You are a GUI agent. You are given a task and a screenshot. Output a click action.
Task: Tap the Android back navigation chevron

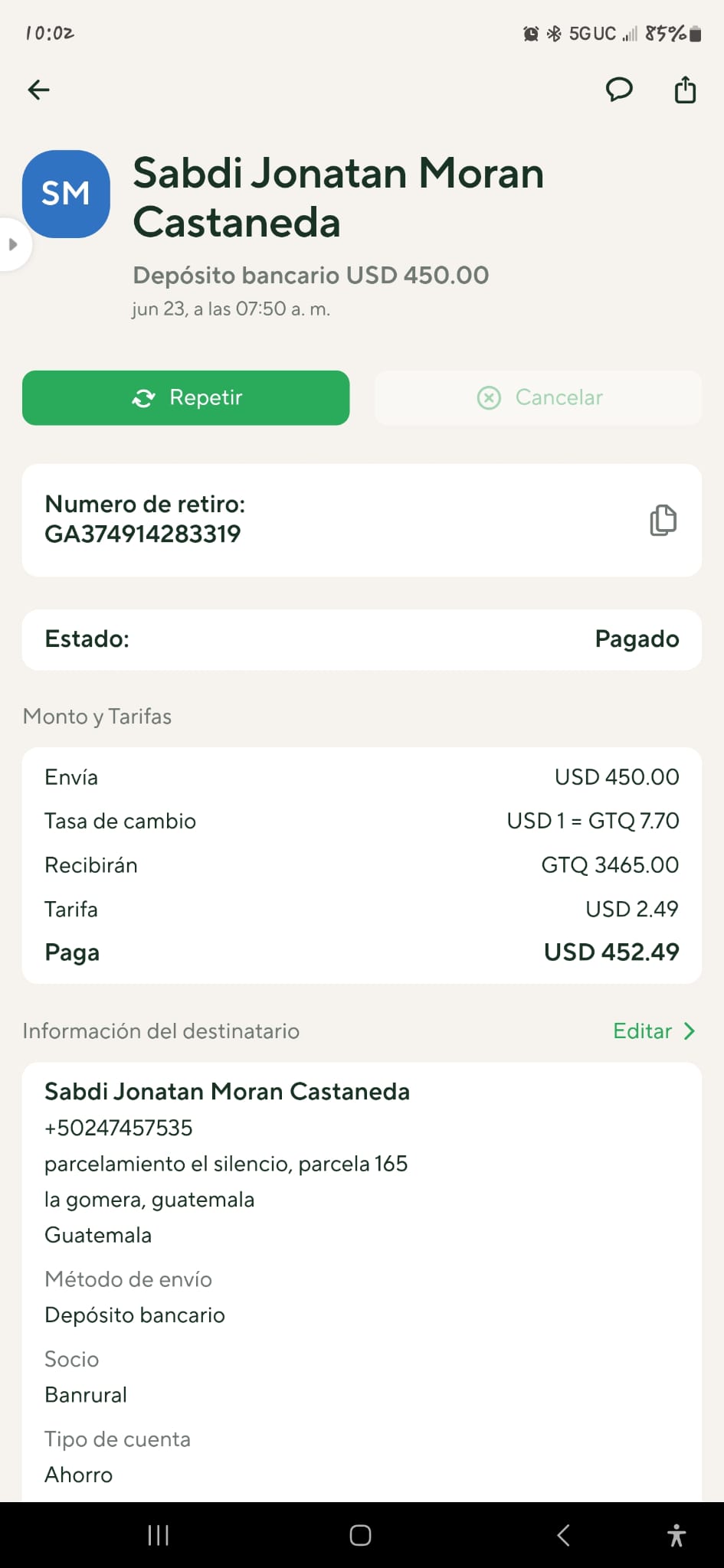(x=564, y=1535)
